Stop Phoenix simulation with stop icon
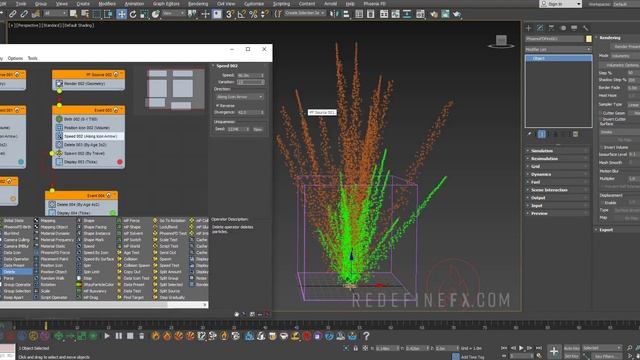This screenshot has height=360, width=640. 130,336
